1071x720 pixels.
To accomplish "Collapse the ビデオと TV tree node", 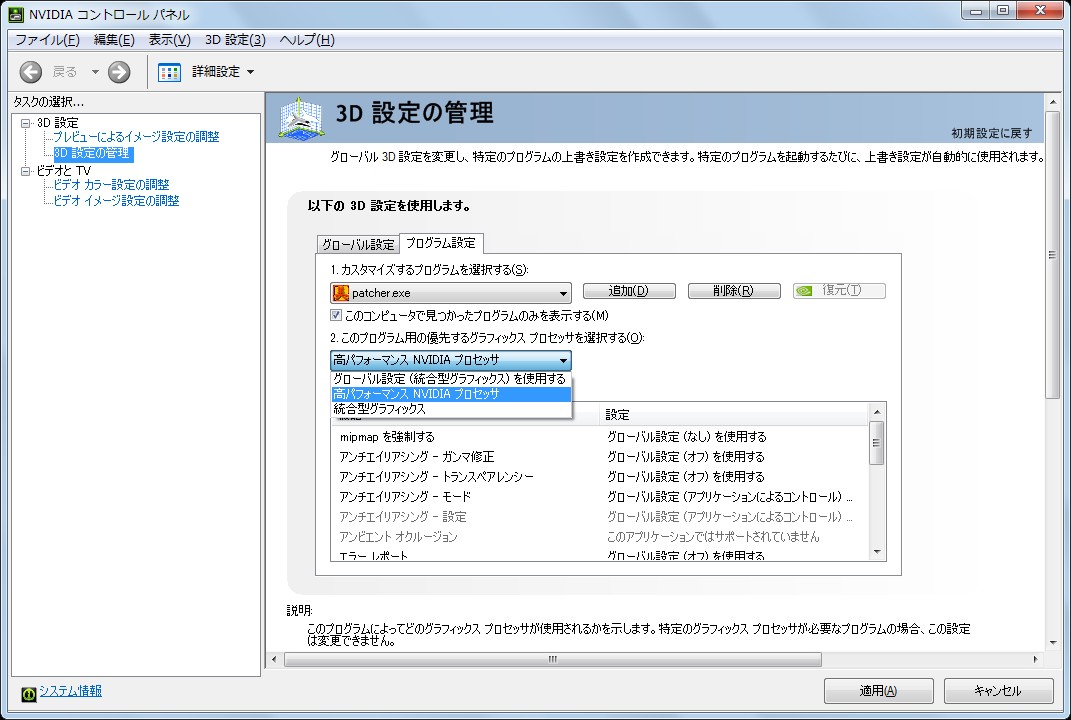I will point(26,171).
